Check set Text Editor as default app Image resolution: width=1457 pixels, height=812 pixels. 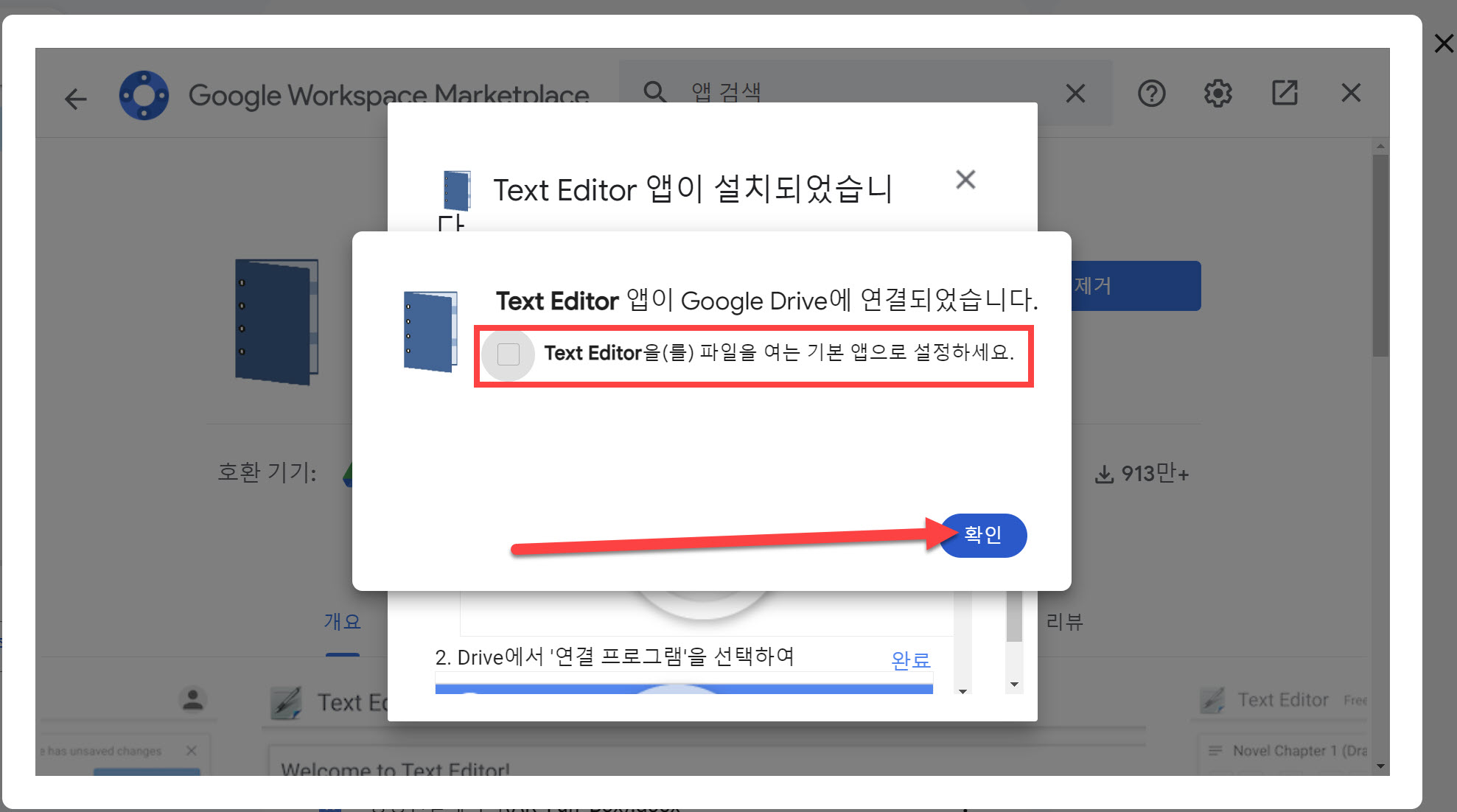point(509,354)
